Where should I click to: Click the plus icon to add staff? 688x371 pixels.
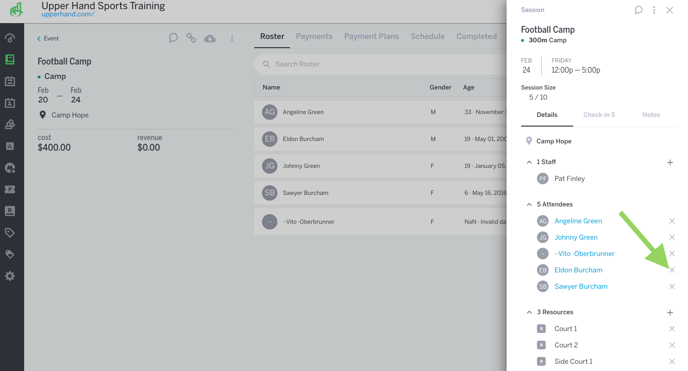pyautogui.click(x=670, y=163)
